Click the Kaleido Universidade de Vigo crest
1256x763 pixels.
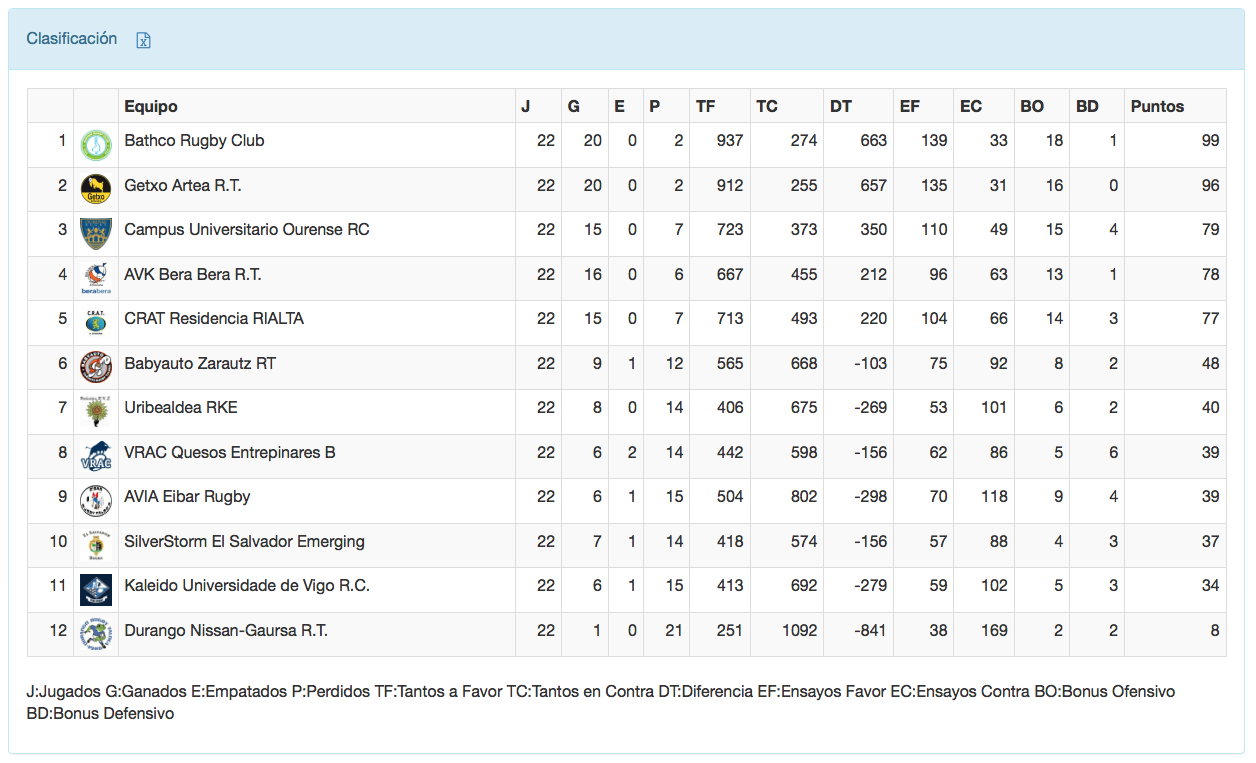[x=96, y=590]
